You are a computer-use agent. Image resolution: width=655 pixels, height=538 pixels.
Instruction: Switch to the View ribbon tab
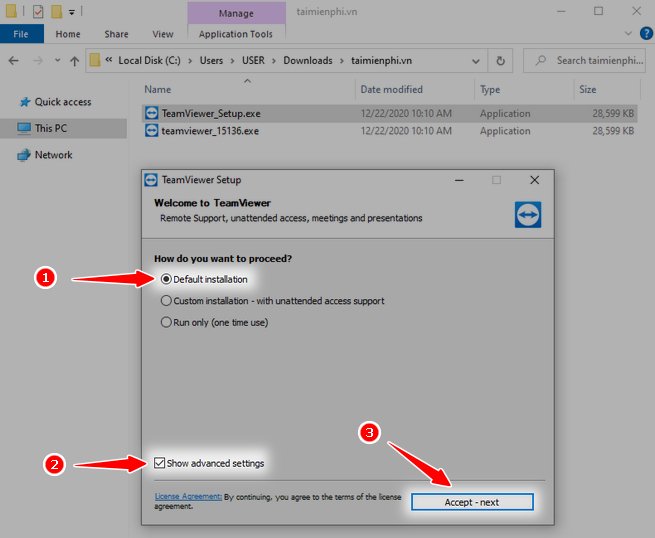coord(162,34)
